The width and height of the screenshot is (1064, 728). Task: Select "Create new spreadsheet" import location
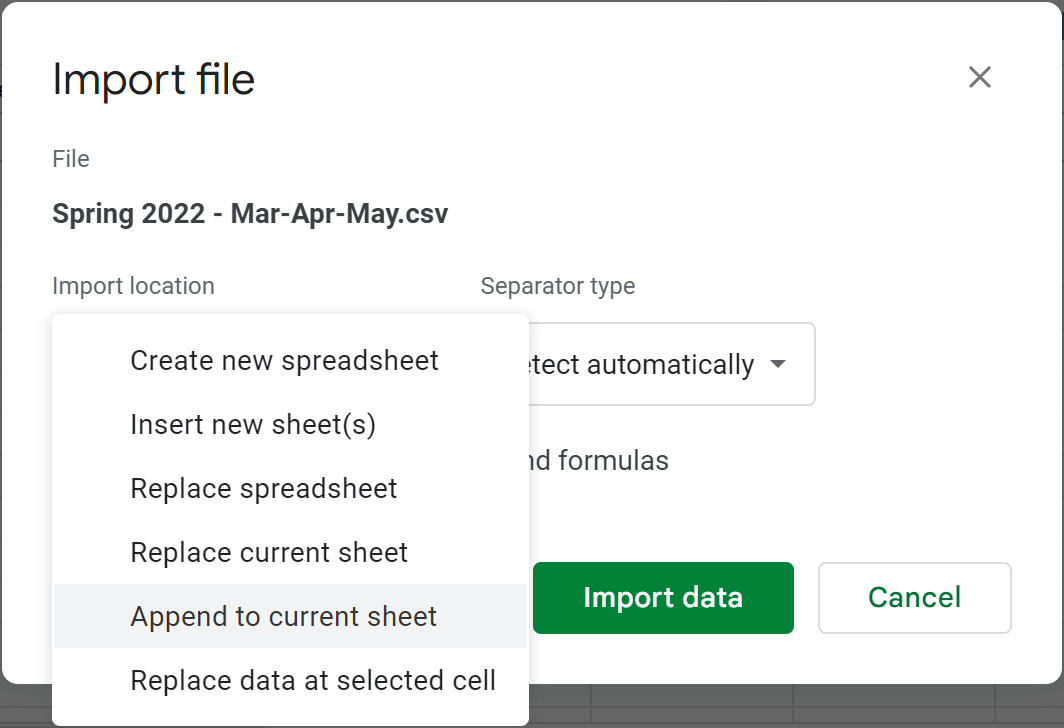coord(284,360)
